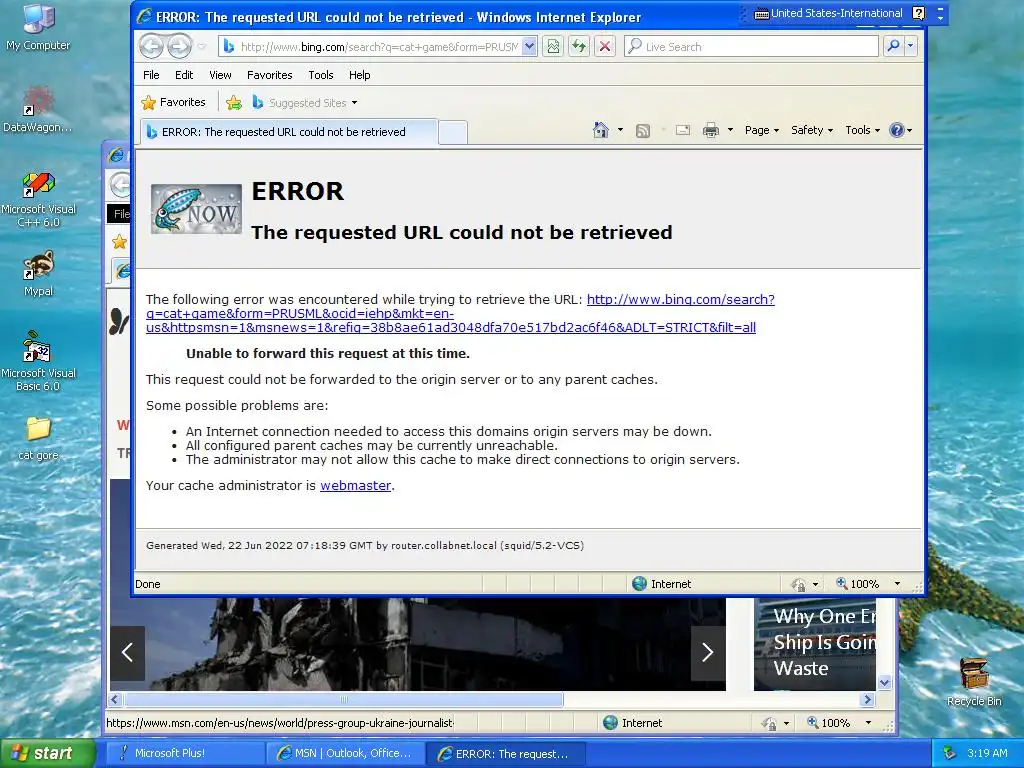Click the Live Search input box
Screen dimensions: 1024x768
click(x=751, y=46)
